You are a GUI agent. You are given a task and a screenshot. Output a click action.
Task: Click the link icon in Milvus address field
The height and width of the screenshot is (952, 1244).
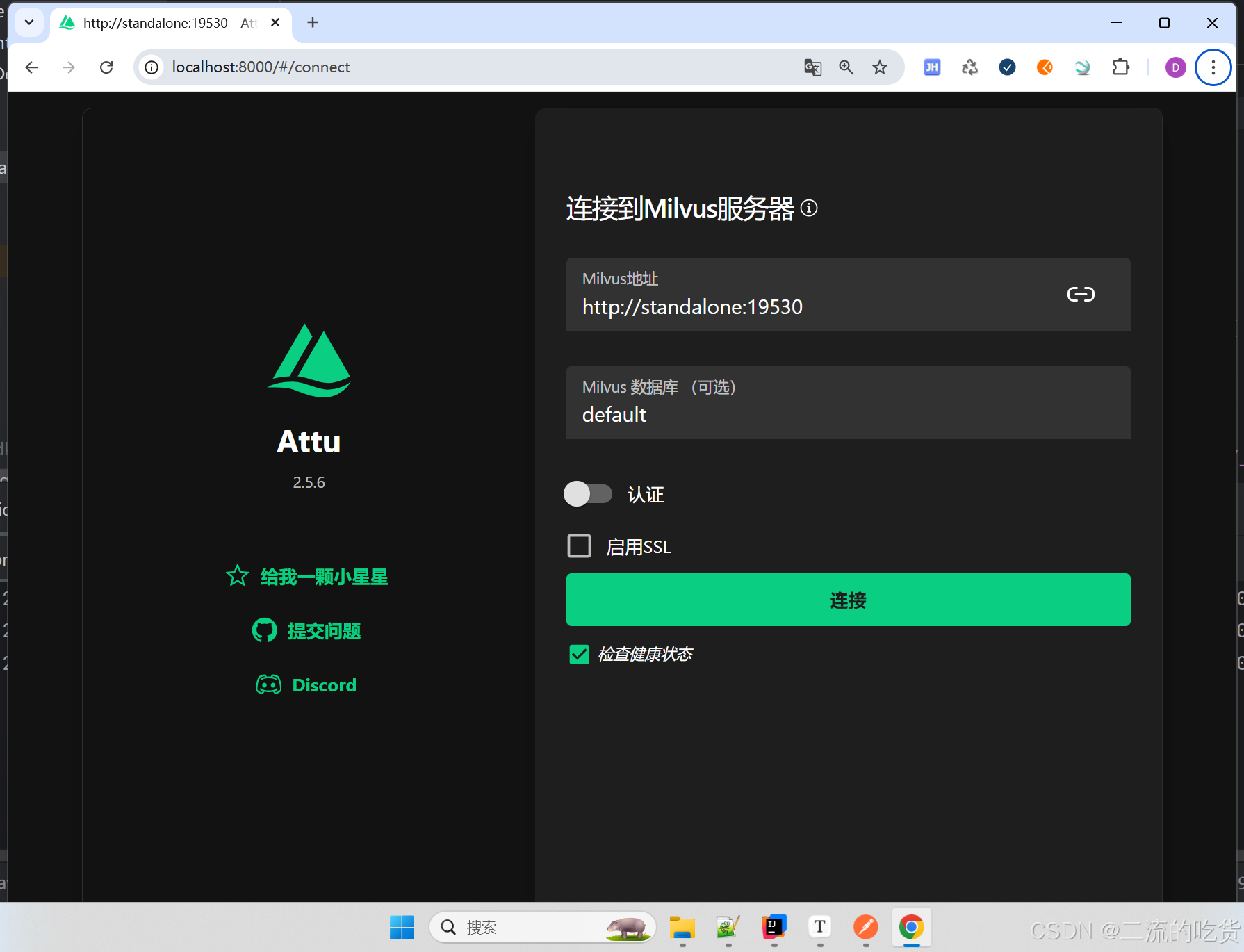coord(1080,294)
